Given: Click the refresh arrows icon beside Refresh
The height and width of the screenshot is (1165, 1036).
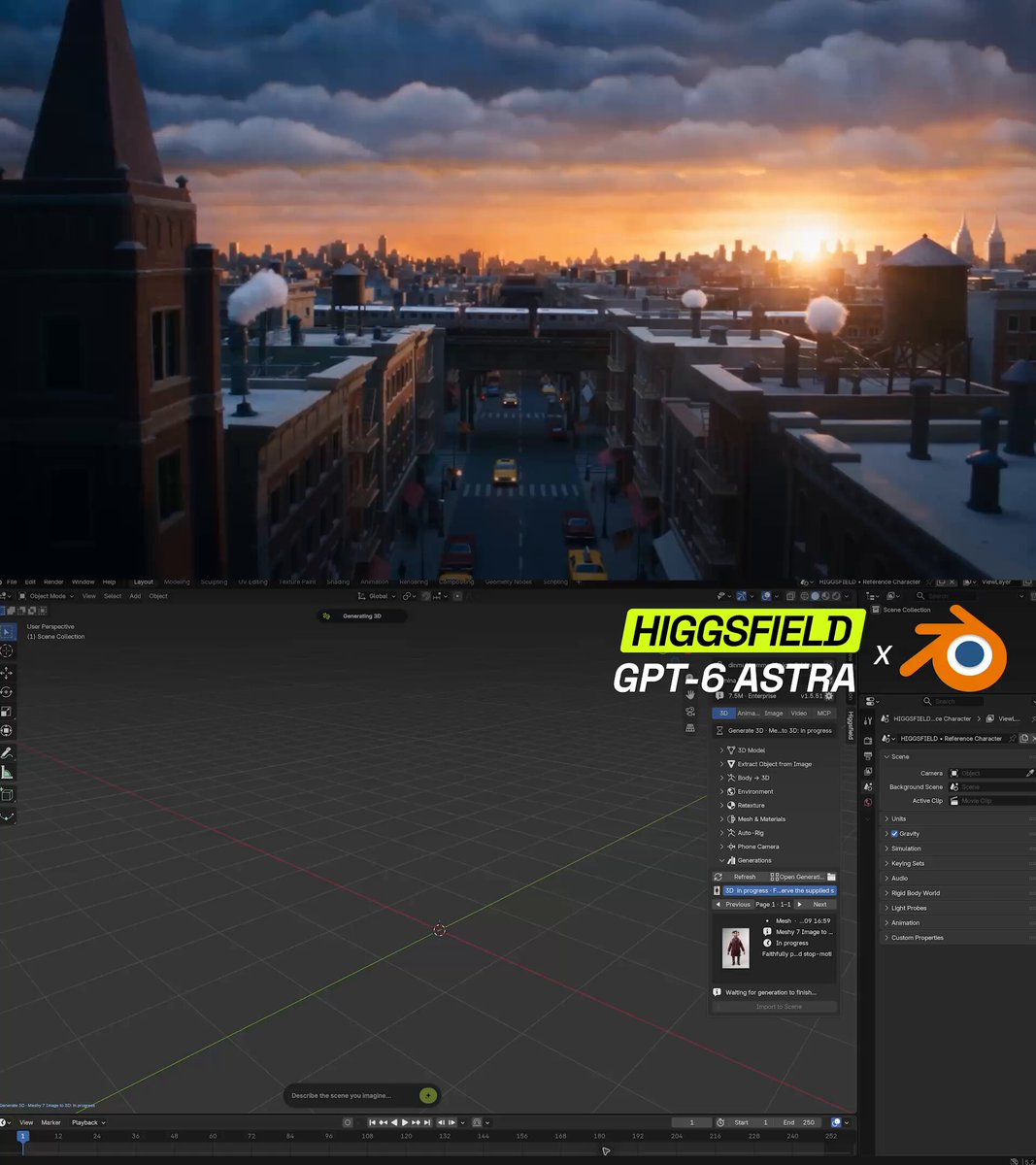Looking at the screenshot, I should coord(719,877).
